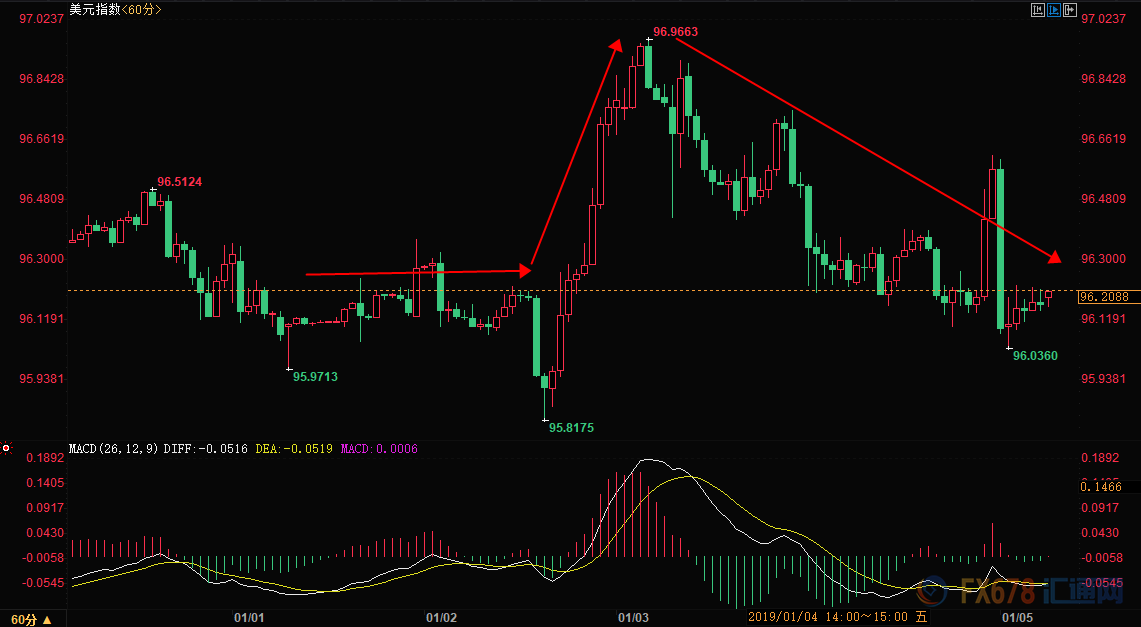Click the 95.9713 trough price label
The width and height of the screenshot is (1141, 627).
click(315, 377)
